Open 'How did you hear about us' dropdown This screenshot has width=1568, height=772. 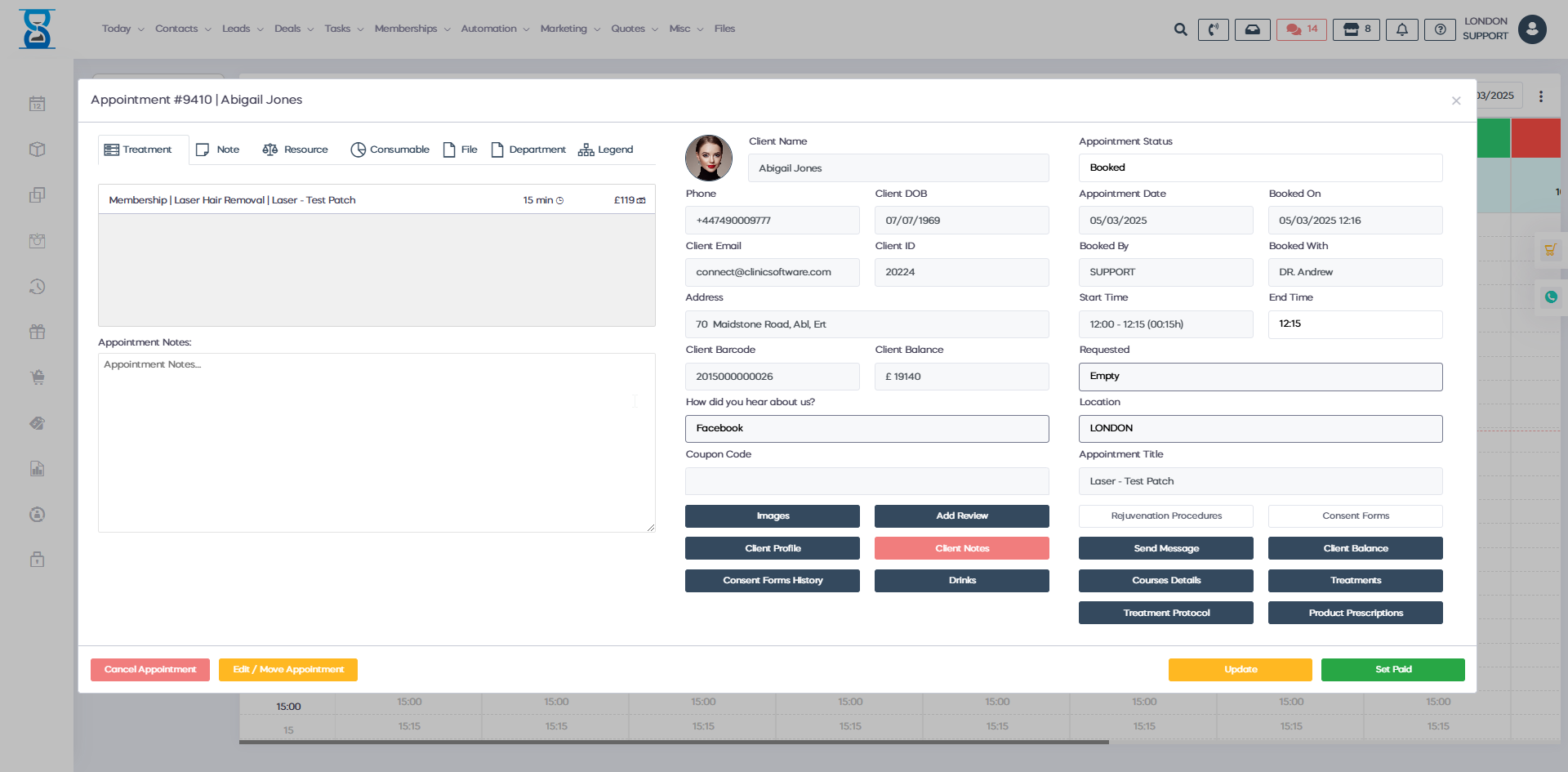point(866,429)
